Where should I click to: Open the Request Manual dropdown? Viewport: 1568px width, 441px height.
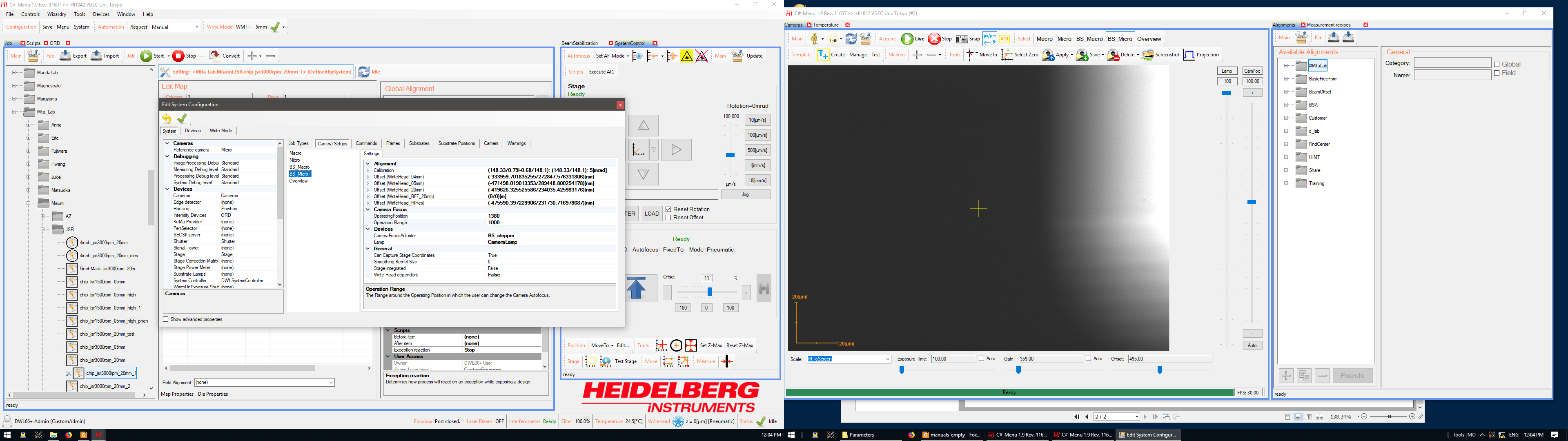click(x=196, y=27)
